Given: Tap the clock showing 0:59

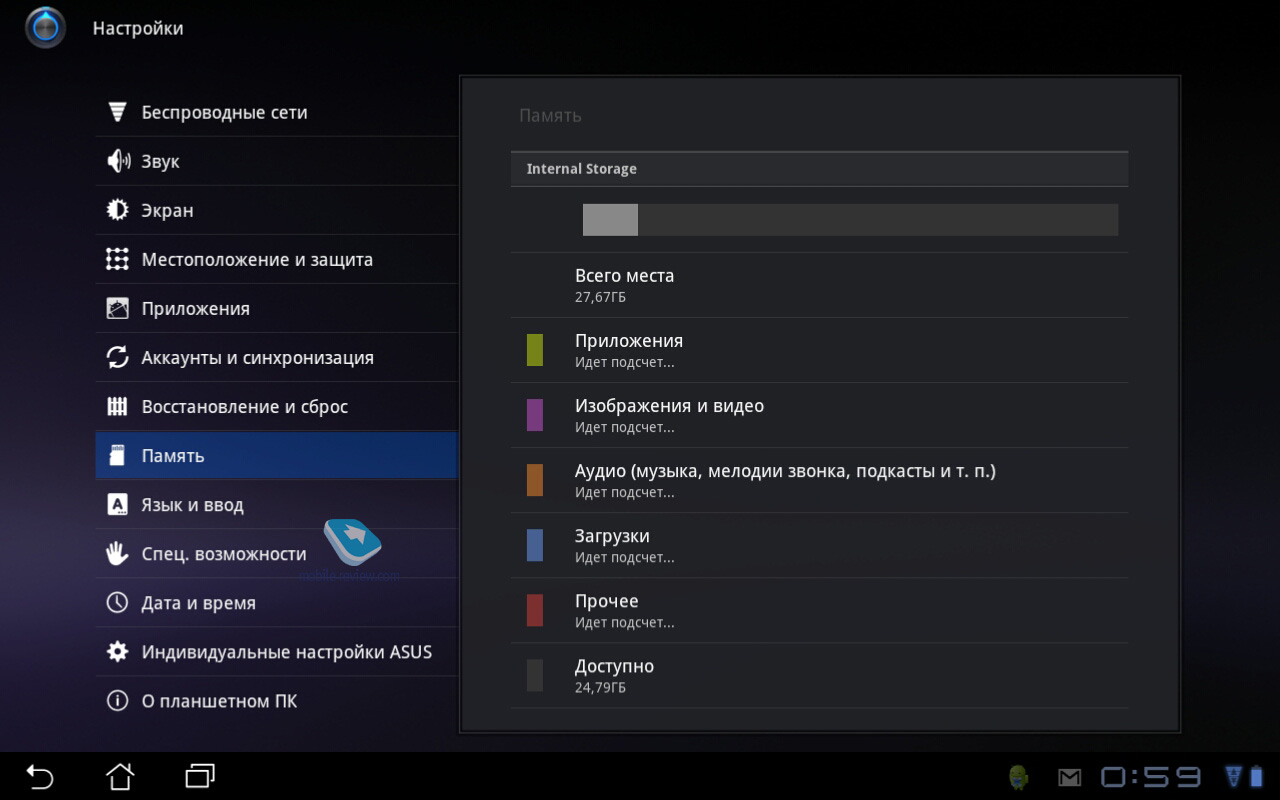Looking at the screenshot, I should (x=1151, y=777).
